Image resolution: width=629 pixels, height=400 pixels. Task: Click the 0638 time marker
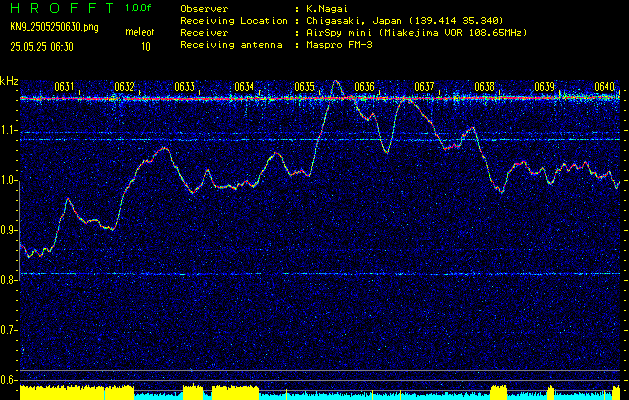484,87
